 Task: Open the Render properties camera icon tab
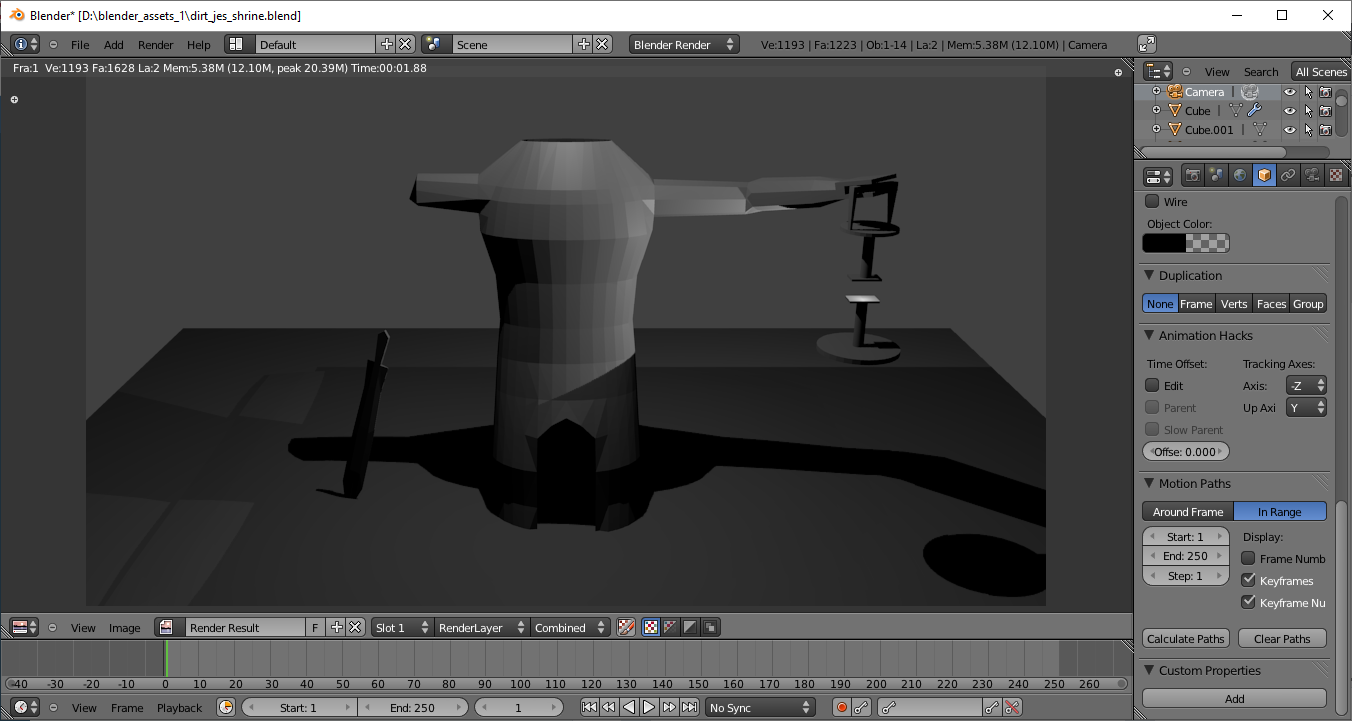(x=1192, y=175)
